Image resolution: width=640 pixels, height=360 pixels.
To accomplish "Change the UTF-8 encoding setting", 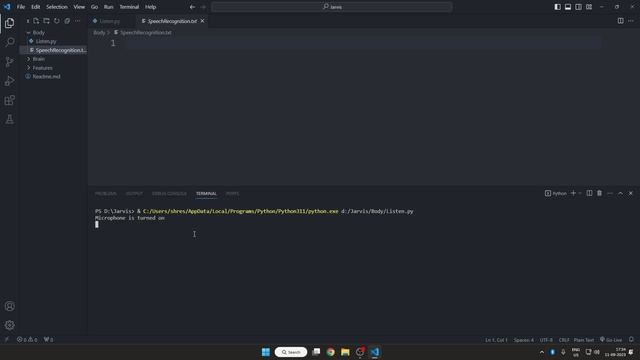I will pyautogui.click(x=546, y=340).
